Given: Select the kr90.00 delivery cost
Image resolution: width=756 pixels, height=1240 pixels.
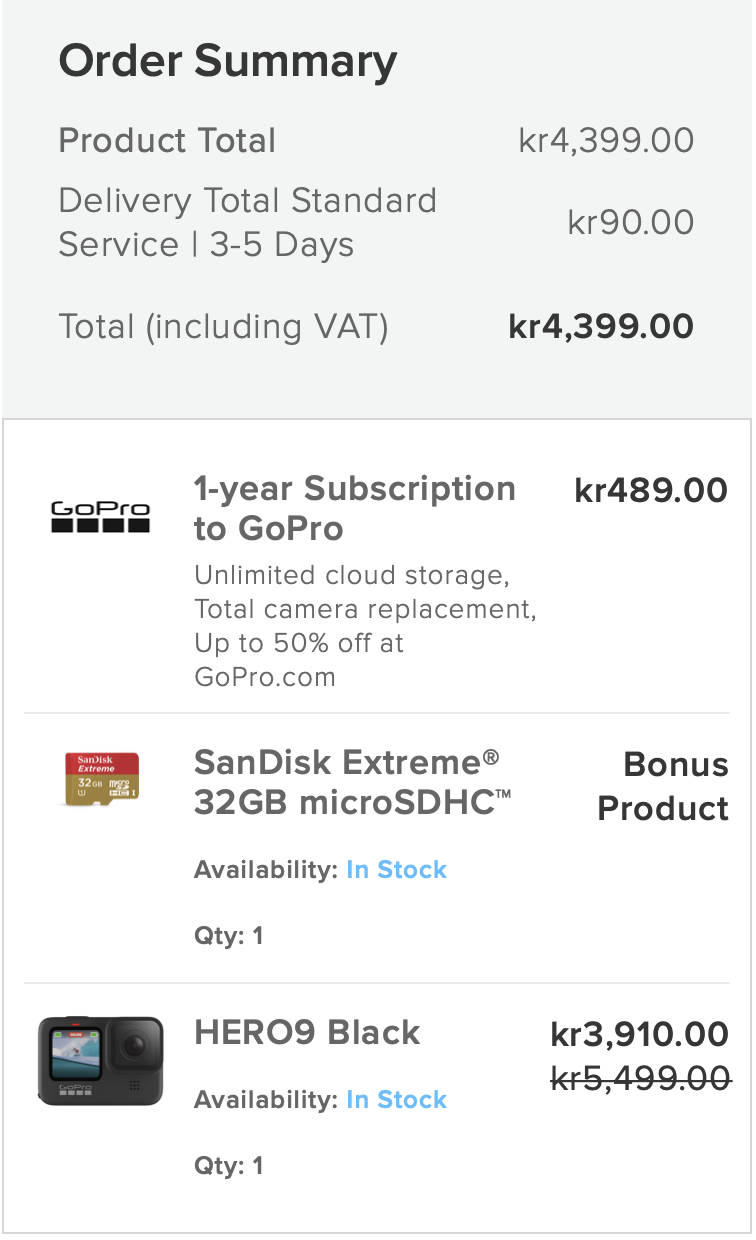Looking at the screenshot, I should [631, 222].
